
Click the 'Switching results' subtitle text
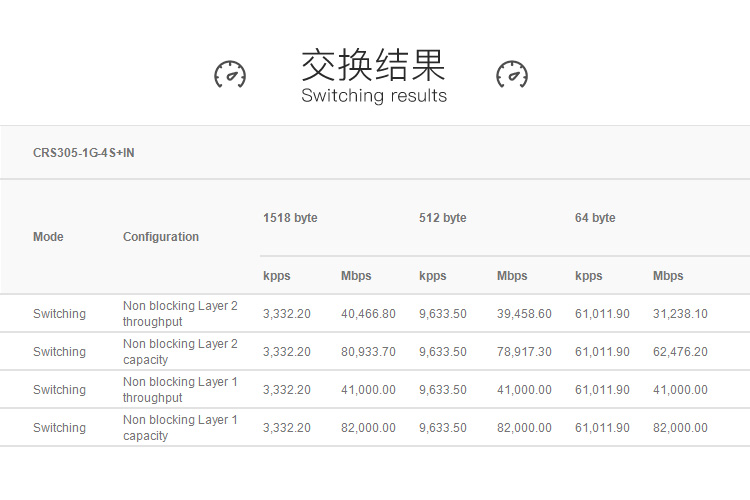pos(374,96)
